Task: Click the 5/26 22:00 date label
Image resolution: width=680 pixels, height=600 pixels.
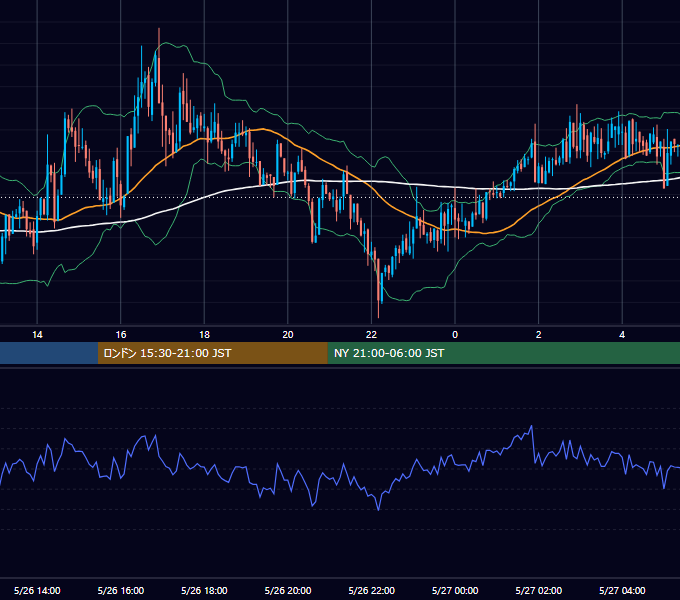Action: tap(372, 590)
